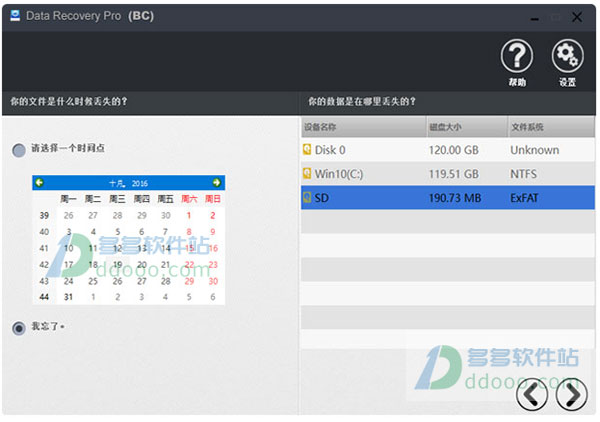This screenshot has height=422, width=600.
Task: Click the Win10(C:) drive icon
Action: 307,173
